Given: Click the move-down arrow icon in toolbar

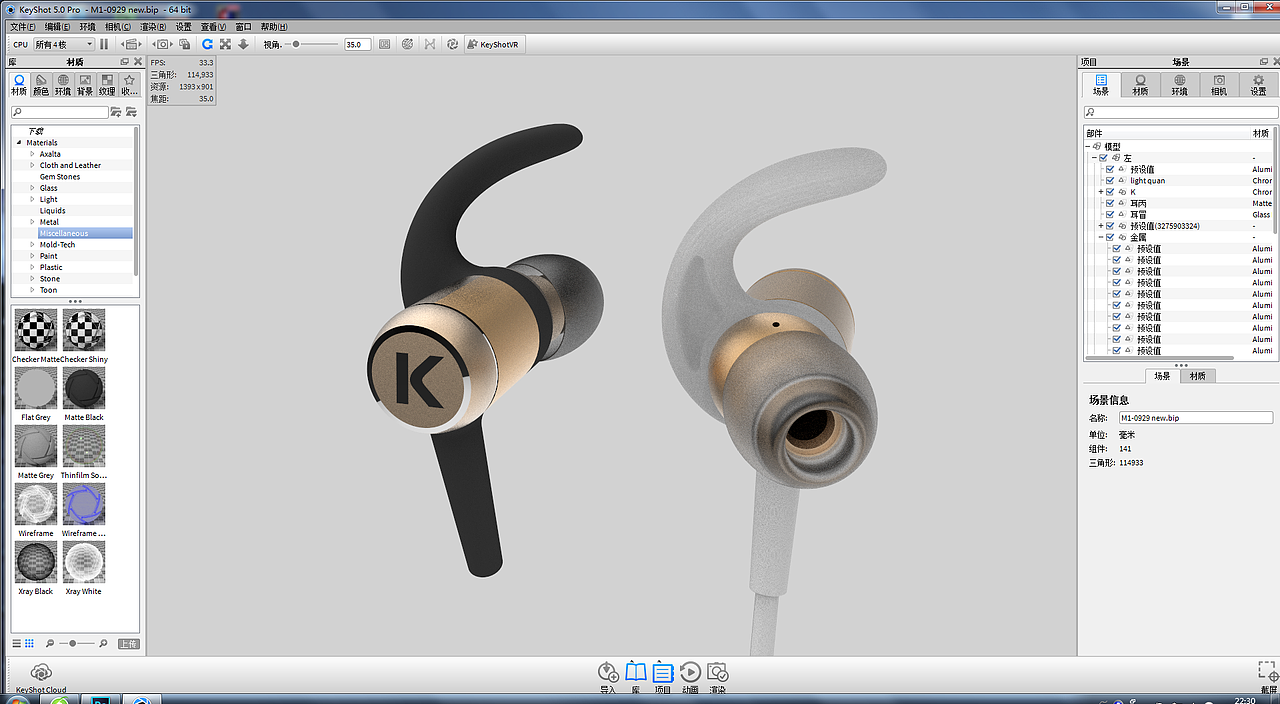Looking at the screenshot, I should point(242,44).
